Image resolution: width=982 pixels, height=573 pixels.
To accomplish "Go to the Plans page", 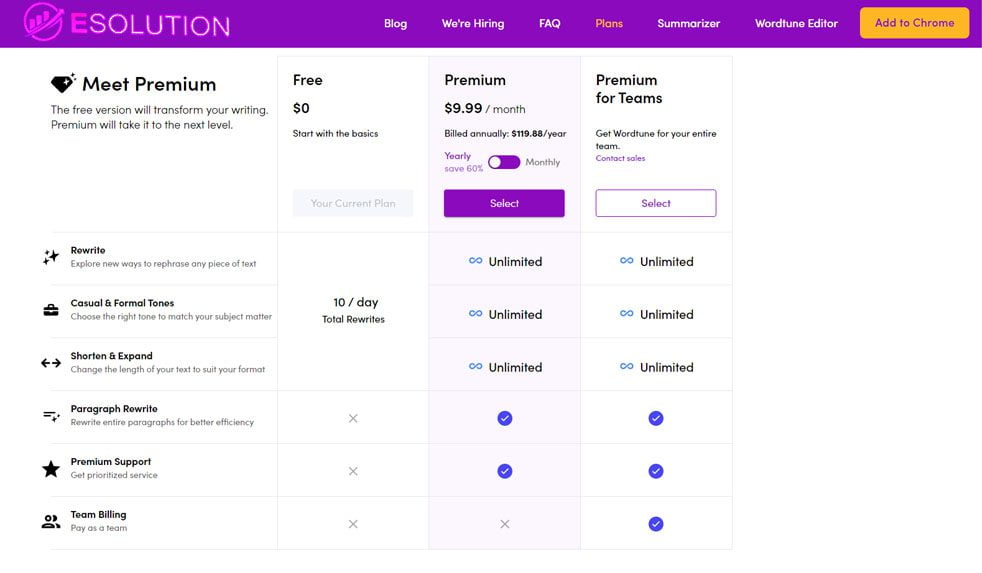I will [608, 23].
